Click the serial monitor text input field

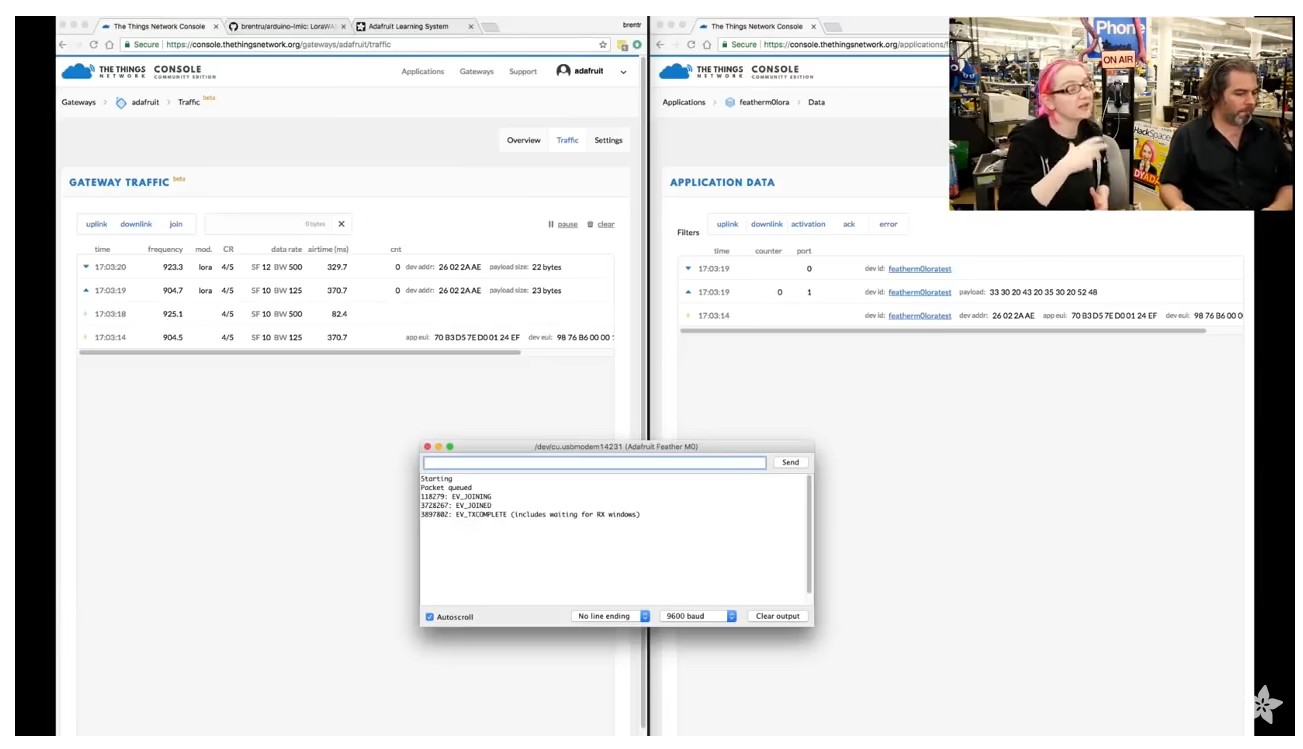(x=594, y=463)
